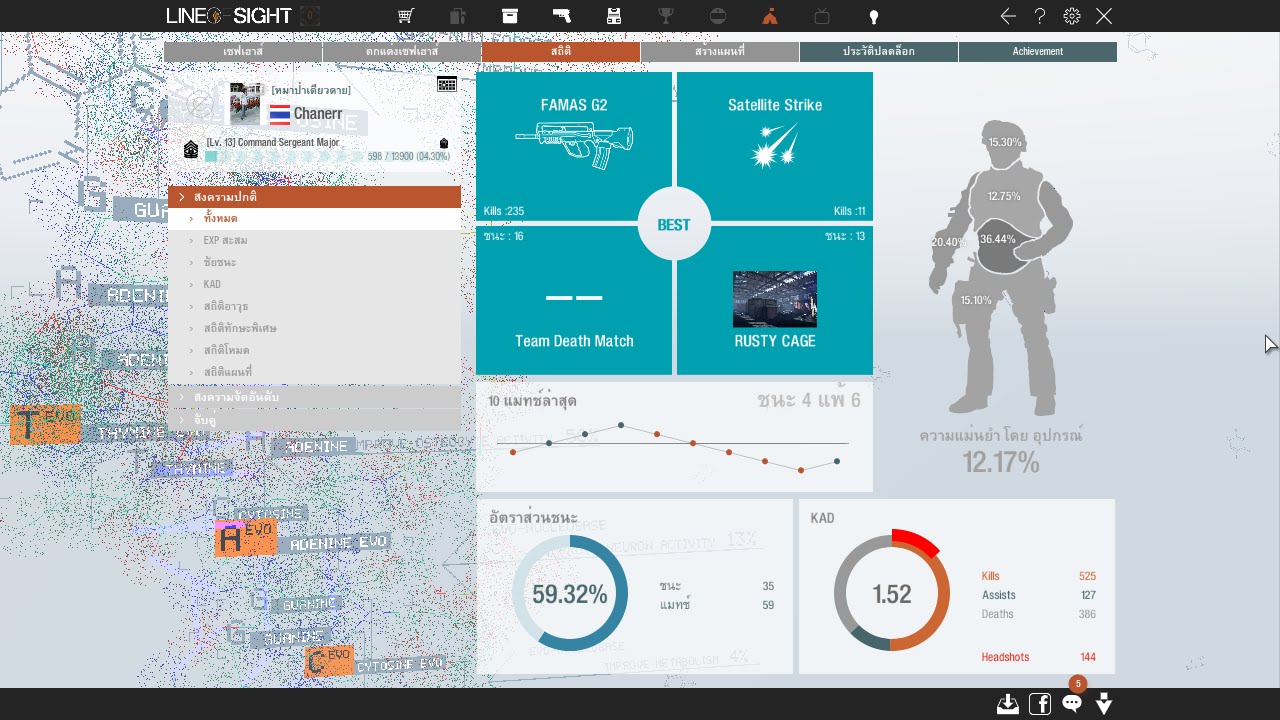Viewport: 1280px width, 720px height.
Task: Open the ประวัติปลดล็อก tab
Action: point(879,52)
